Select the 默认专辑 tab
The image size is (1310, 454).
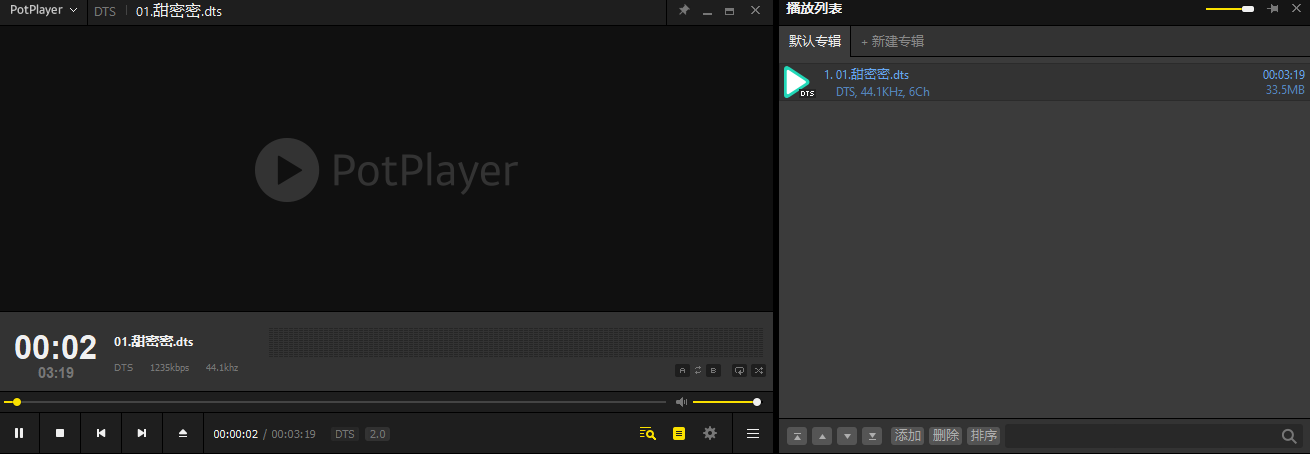pos(815,41)
